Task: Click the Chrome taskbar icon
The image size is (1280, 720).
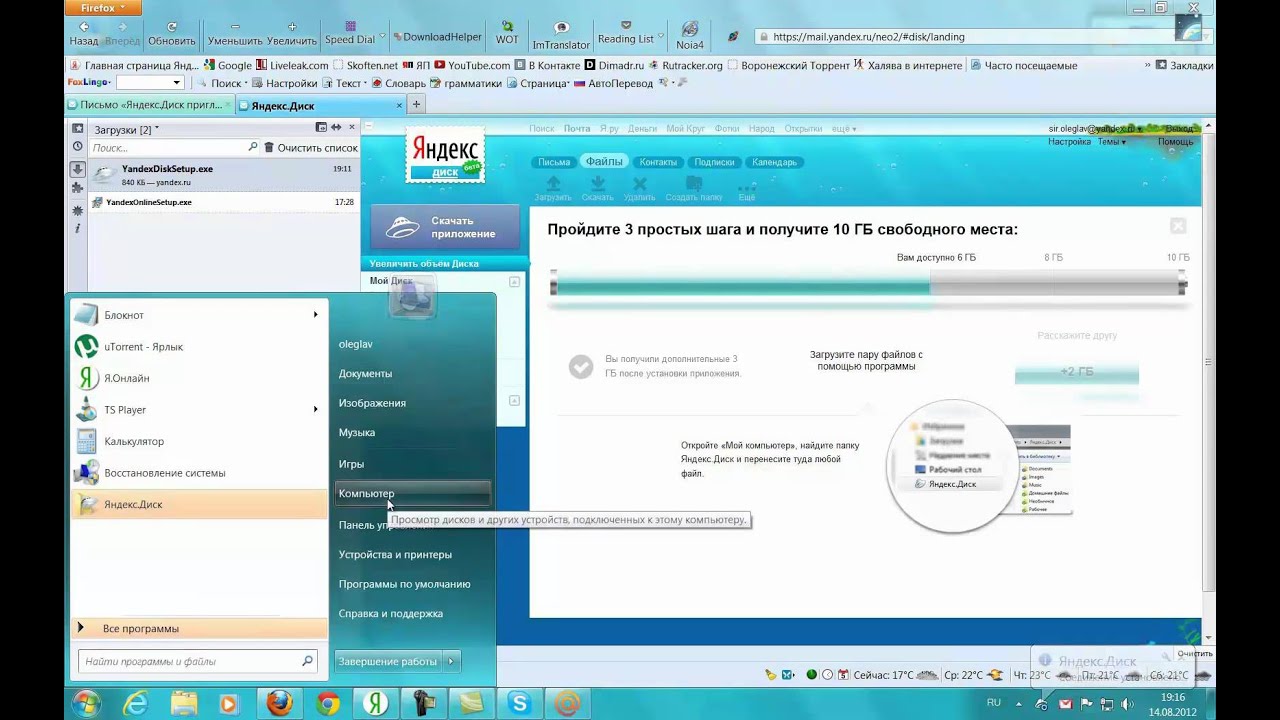Action: [328, 704]
